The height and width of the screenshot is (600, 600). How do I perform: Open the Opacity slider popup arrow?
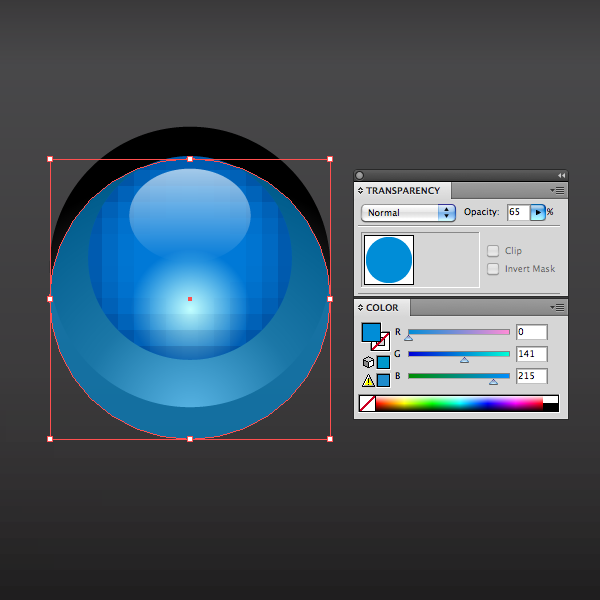pyautogui.click(x=538, y=212)
